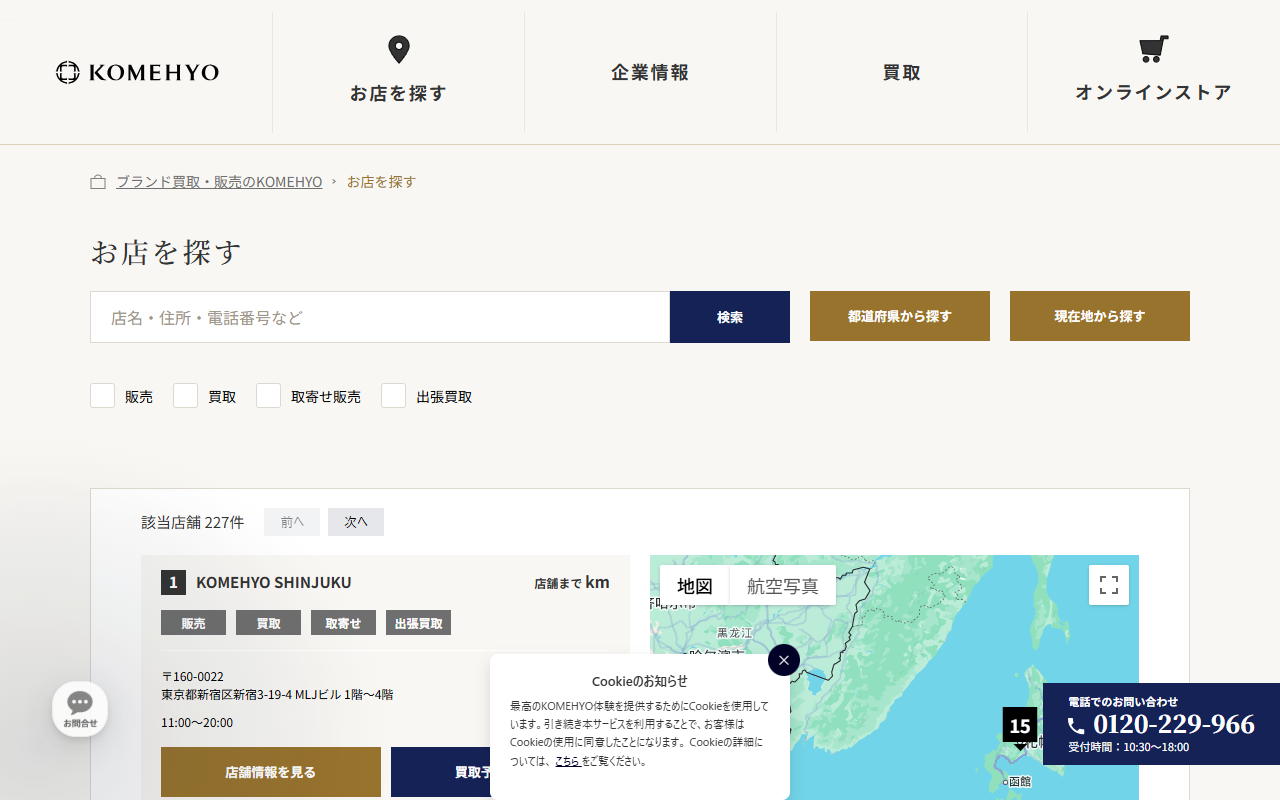Click the KOMEHYO logo
Viewport: 1280px width, 800px height.
(x=137, y=72)
